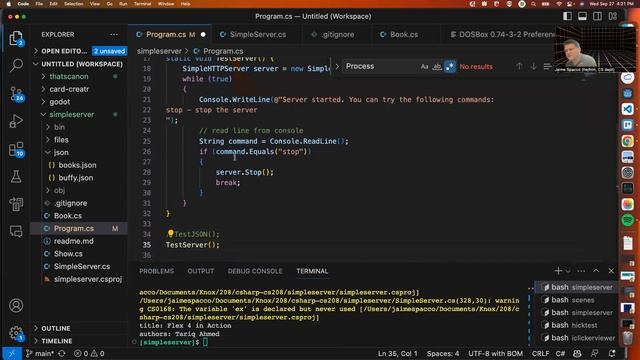Expand replace field chevron in find widget
Viewport: 640px width, 360px height.
337,66
